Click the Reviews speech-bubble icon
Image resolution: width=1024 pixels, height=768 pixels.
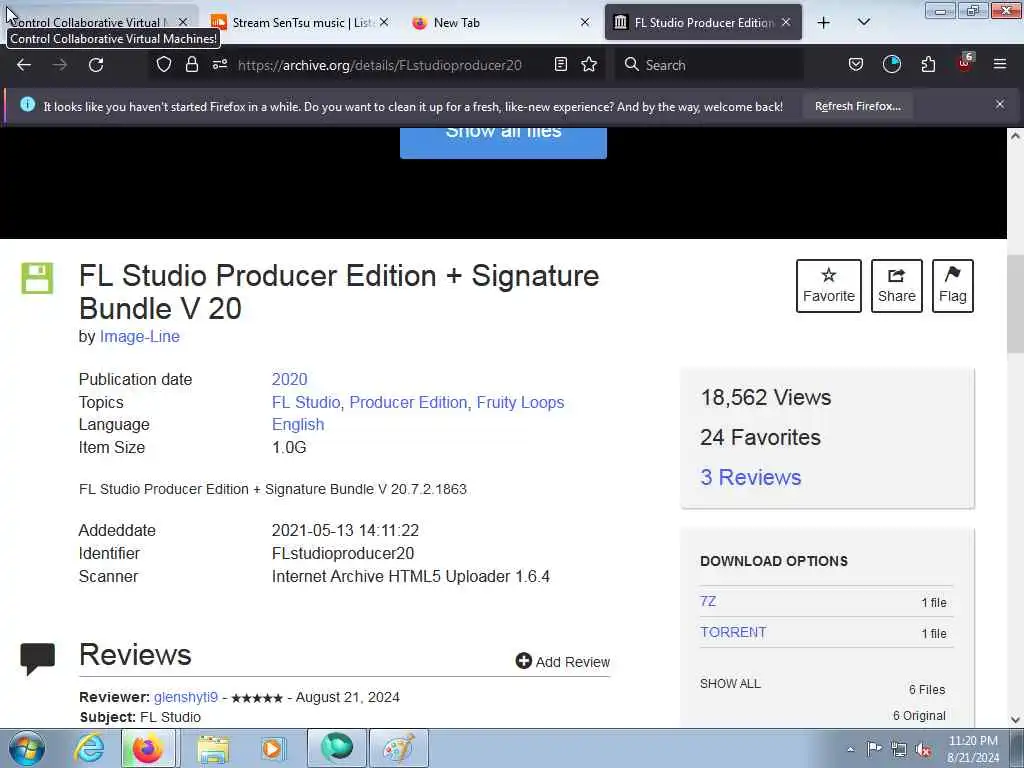coord(37,658)
